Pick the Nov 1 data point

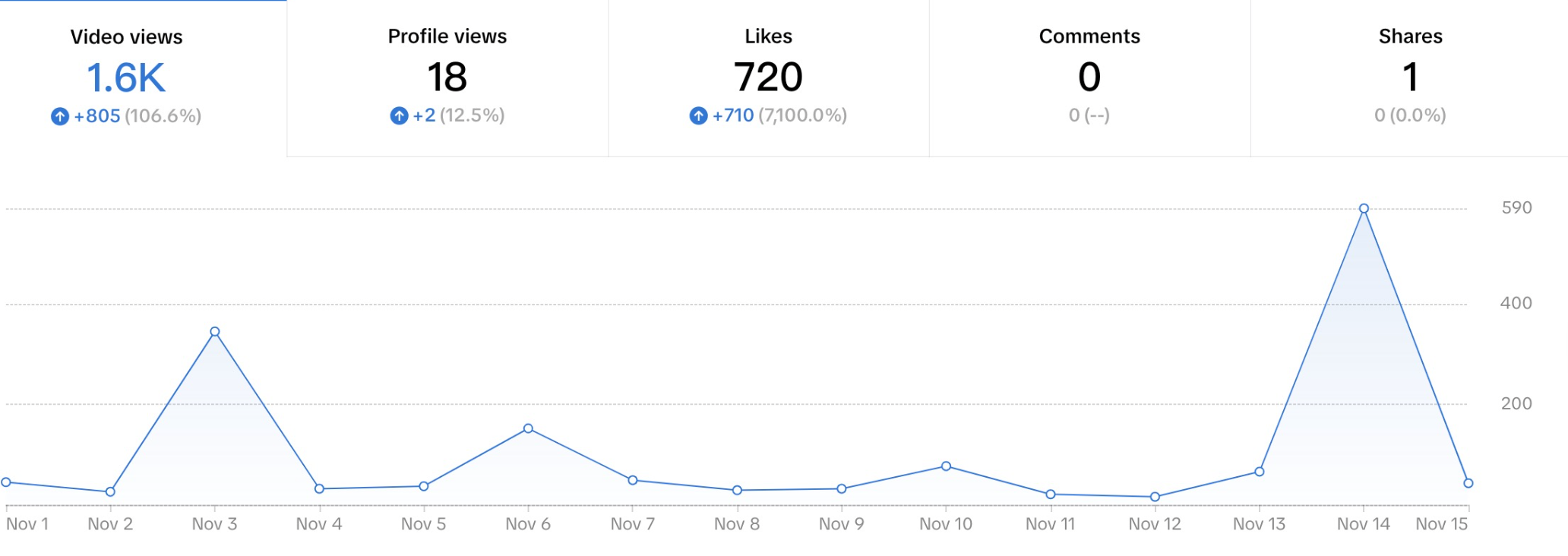point(6,482)
